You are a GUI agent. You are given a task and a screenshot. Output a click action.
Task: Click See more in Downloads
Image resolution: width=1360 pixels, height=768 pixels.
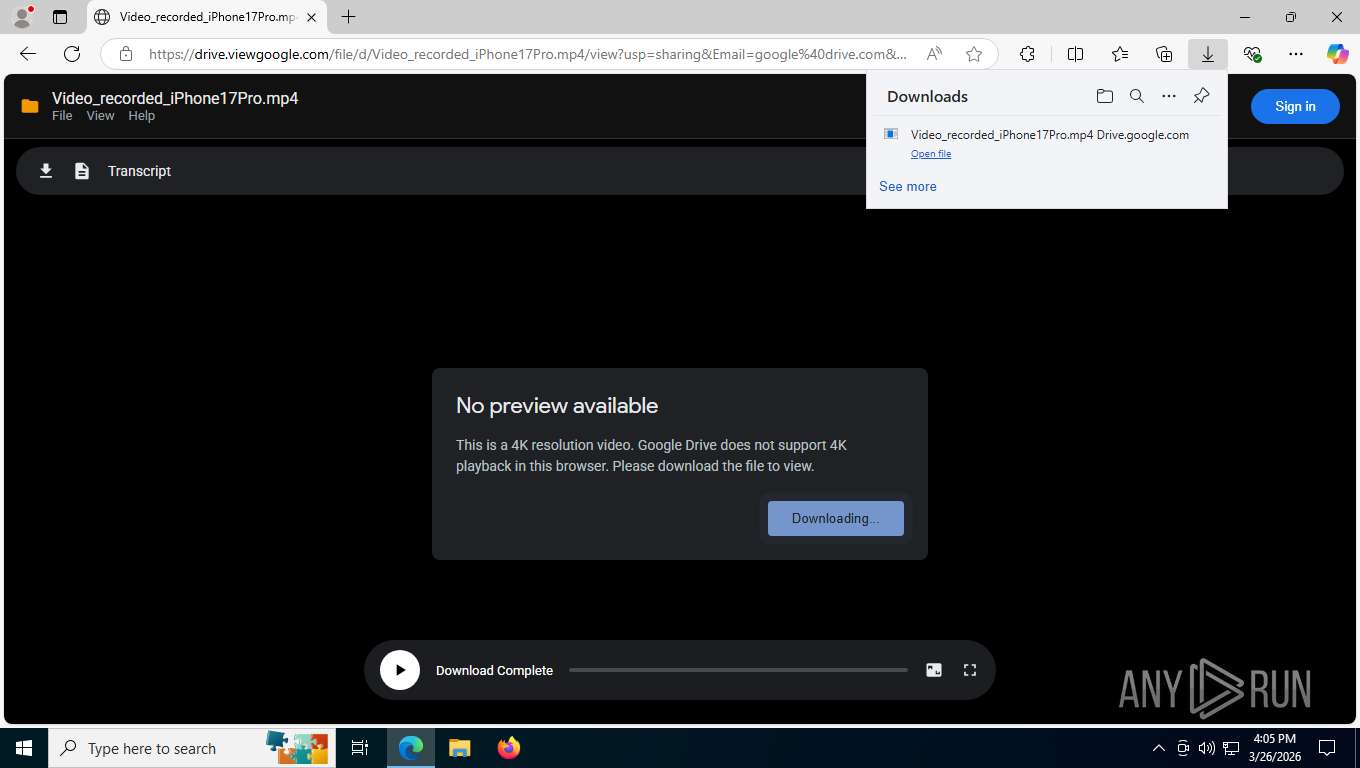[908, 186]
